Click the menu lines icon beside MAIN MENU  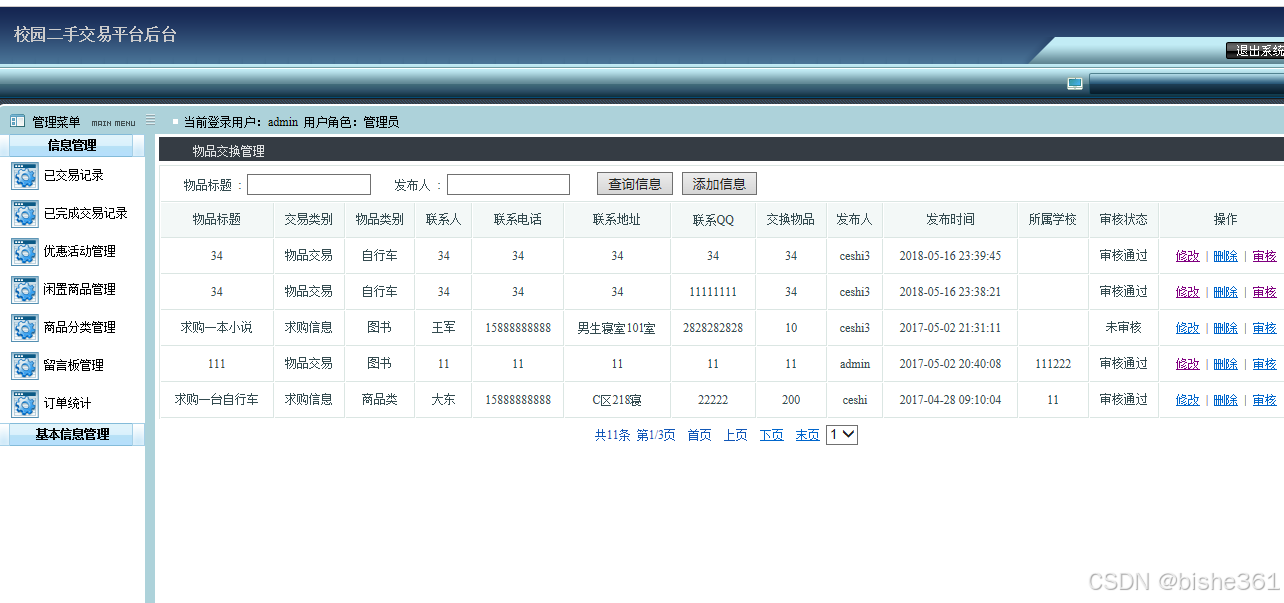coord(150,120)
